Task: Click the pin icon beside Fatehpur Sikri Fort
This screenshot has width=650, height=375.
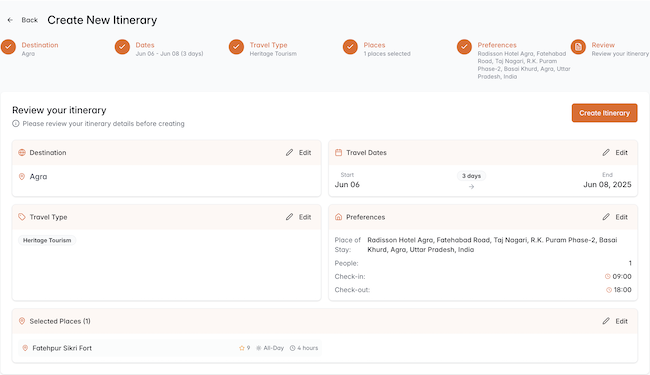Action: click(x=25, y=348)
